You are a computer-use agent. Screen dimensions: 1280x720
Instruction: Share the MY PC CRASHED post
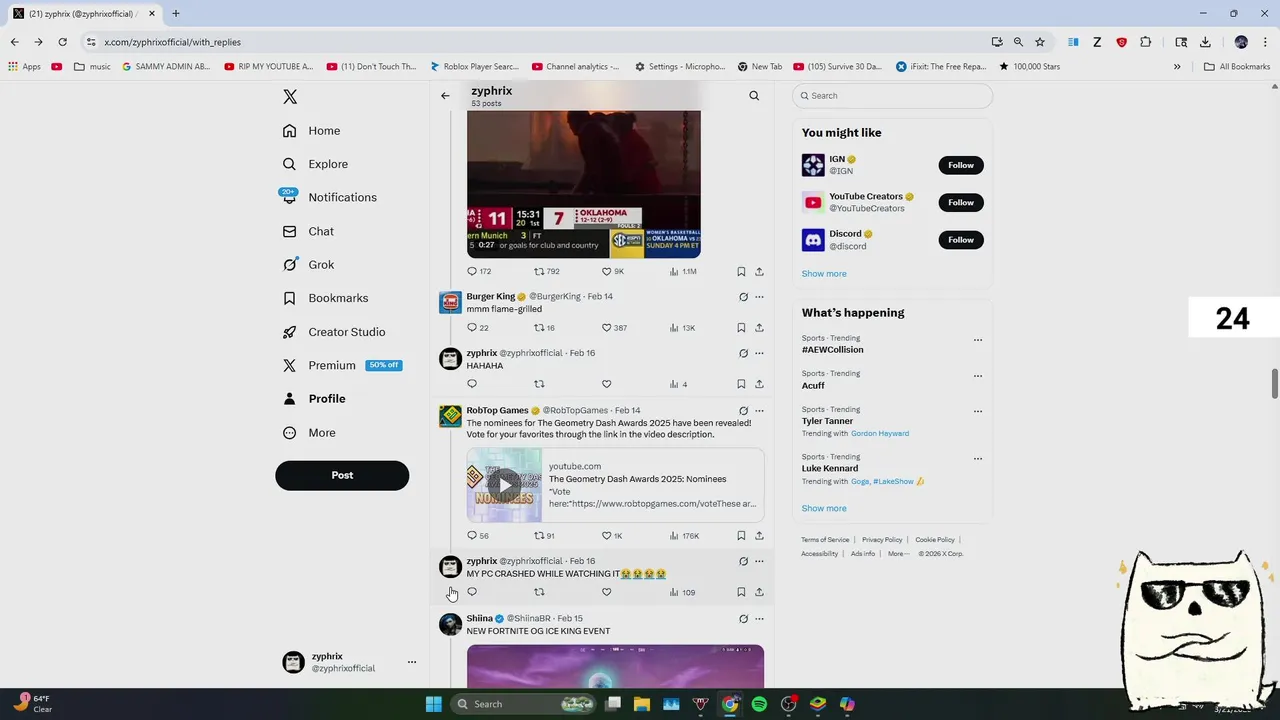click(x=759, y=592)
